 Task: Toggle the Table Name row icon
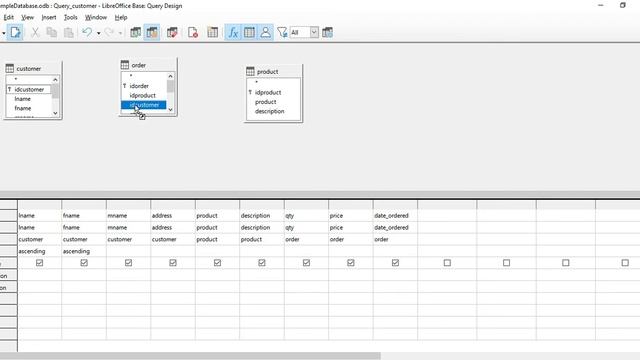[249, 32]
